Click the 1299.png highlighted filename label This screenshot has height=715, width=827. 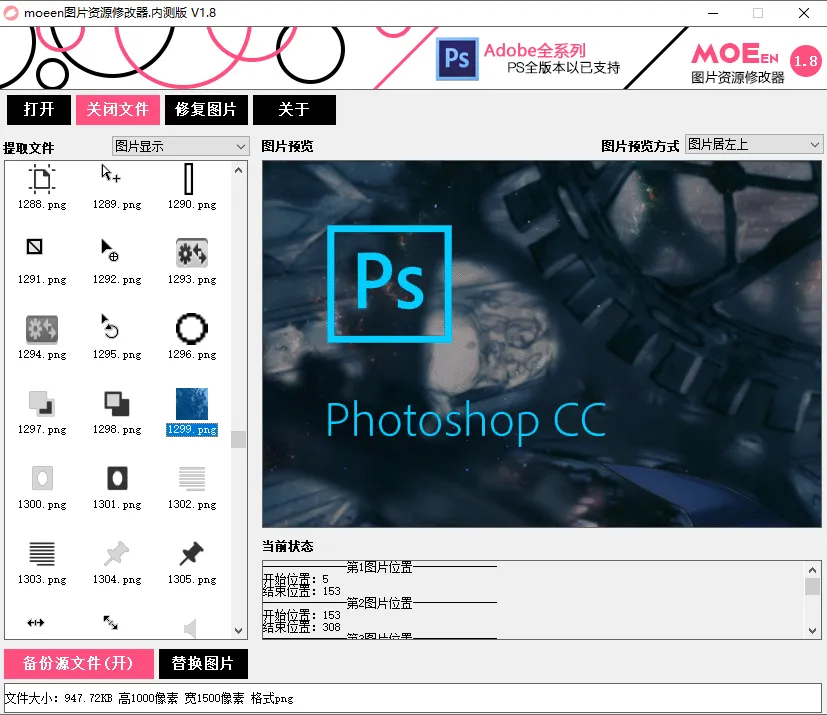coord(192,430)
